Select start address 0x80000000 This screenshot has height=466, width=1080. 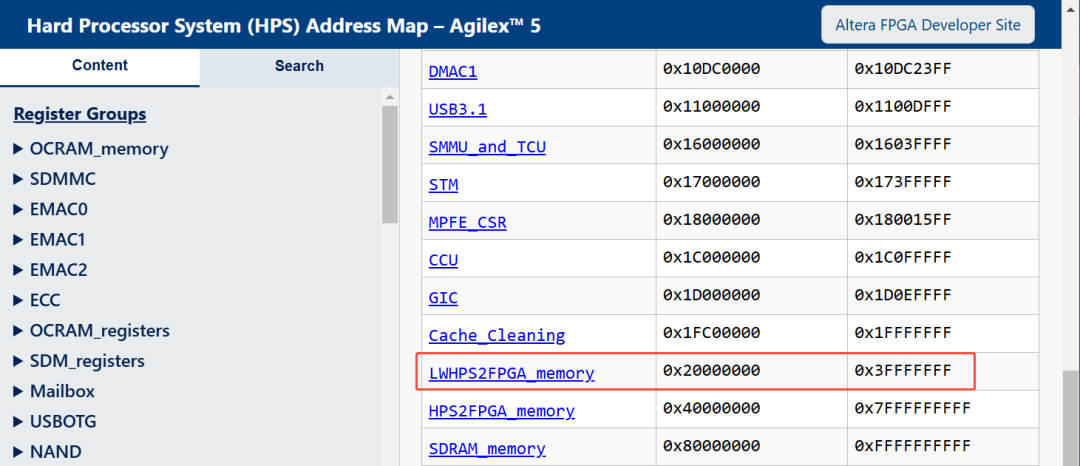pyautogui.click(x=712, y=447)
